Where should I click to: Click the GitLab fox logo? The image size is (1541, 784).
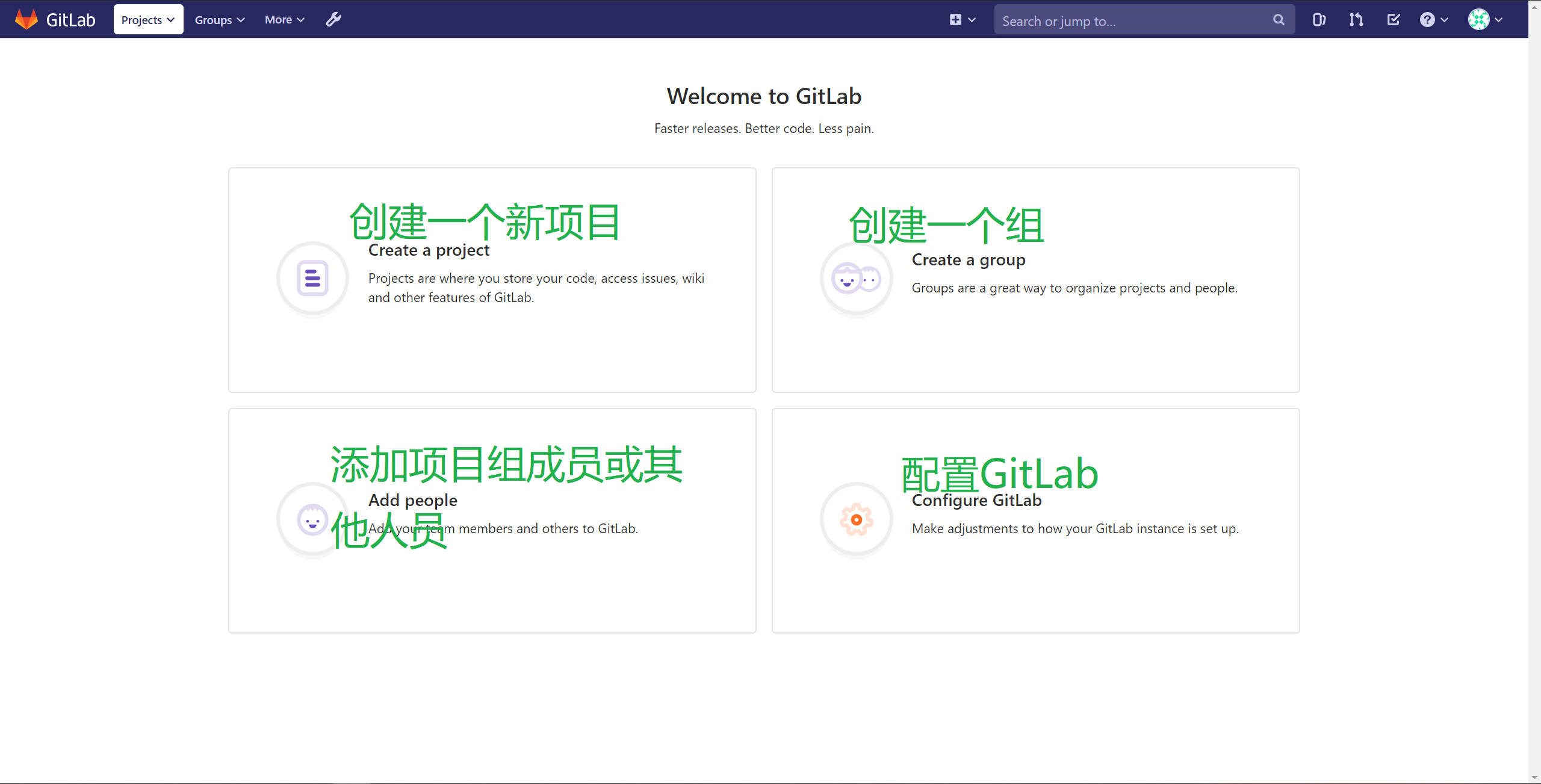click(26, 19)
